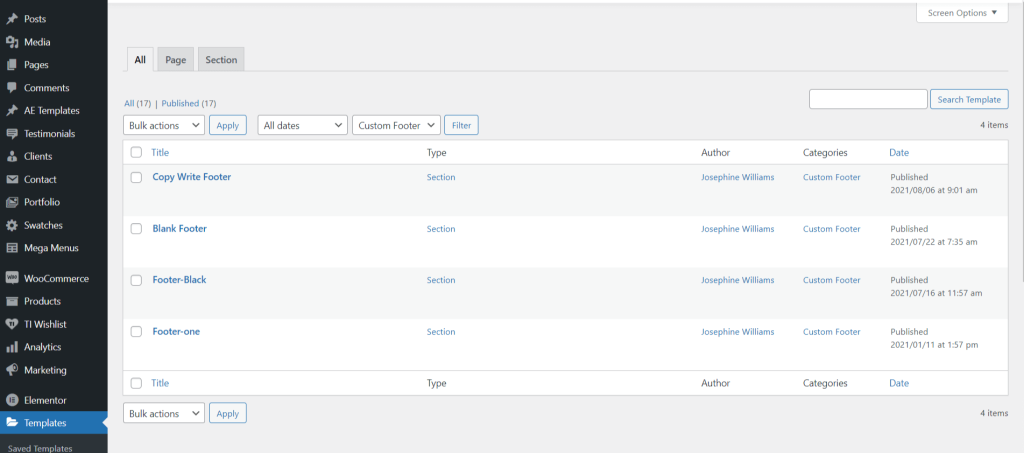Click the Pages icon in sidebar

pos(12,65)
